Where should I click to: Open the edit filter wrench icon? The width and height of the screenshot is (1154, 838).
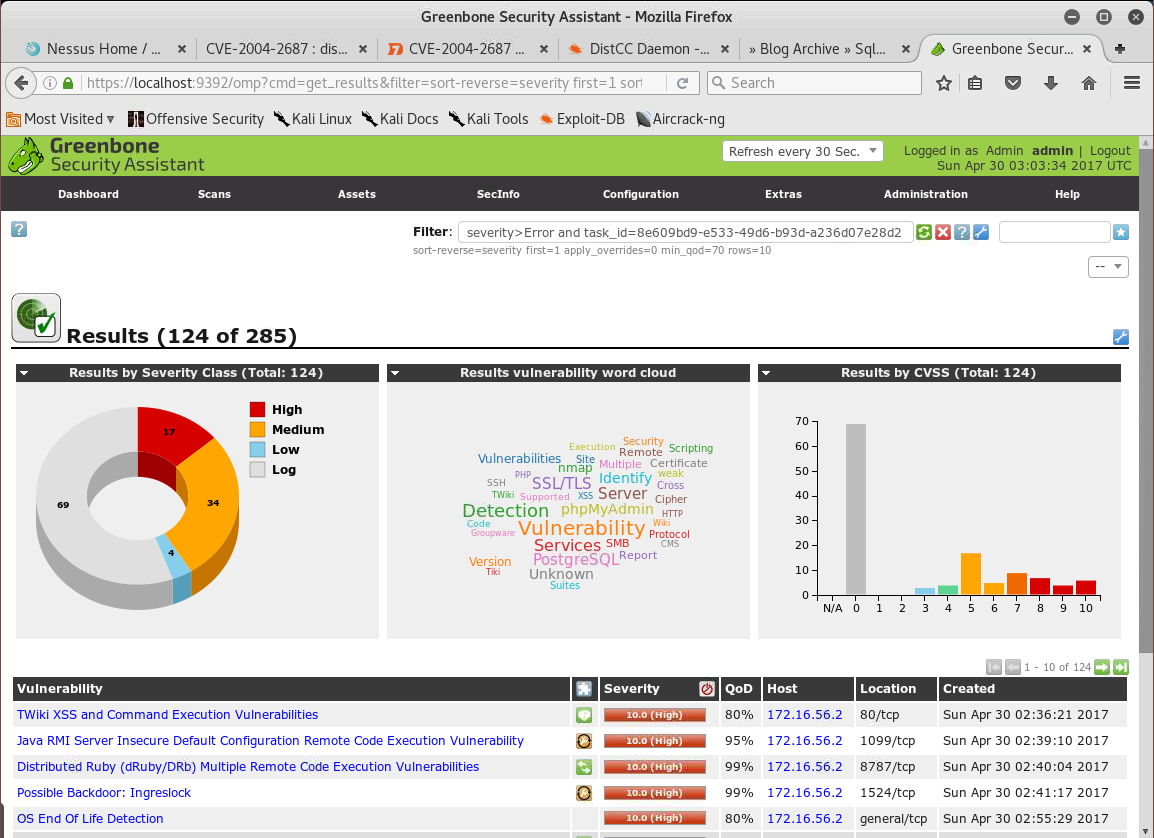pyautogui.click(x=981, y=232)
